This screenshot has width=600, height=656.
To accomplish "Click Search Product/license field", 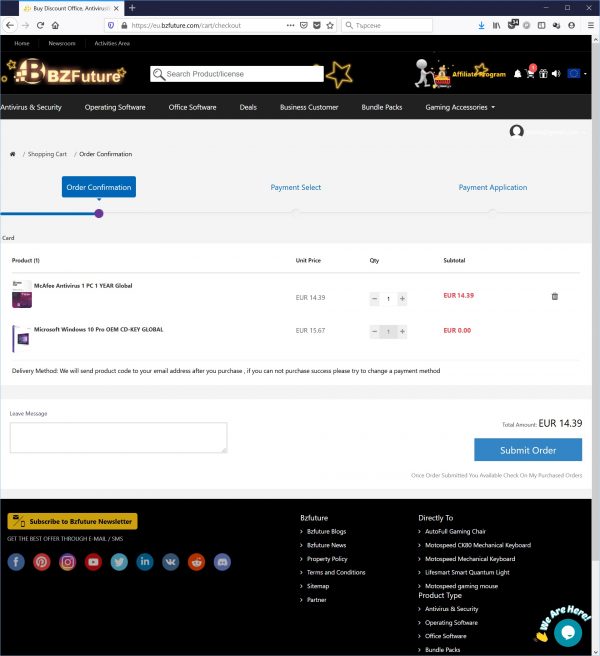I will point(237,74).
